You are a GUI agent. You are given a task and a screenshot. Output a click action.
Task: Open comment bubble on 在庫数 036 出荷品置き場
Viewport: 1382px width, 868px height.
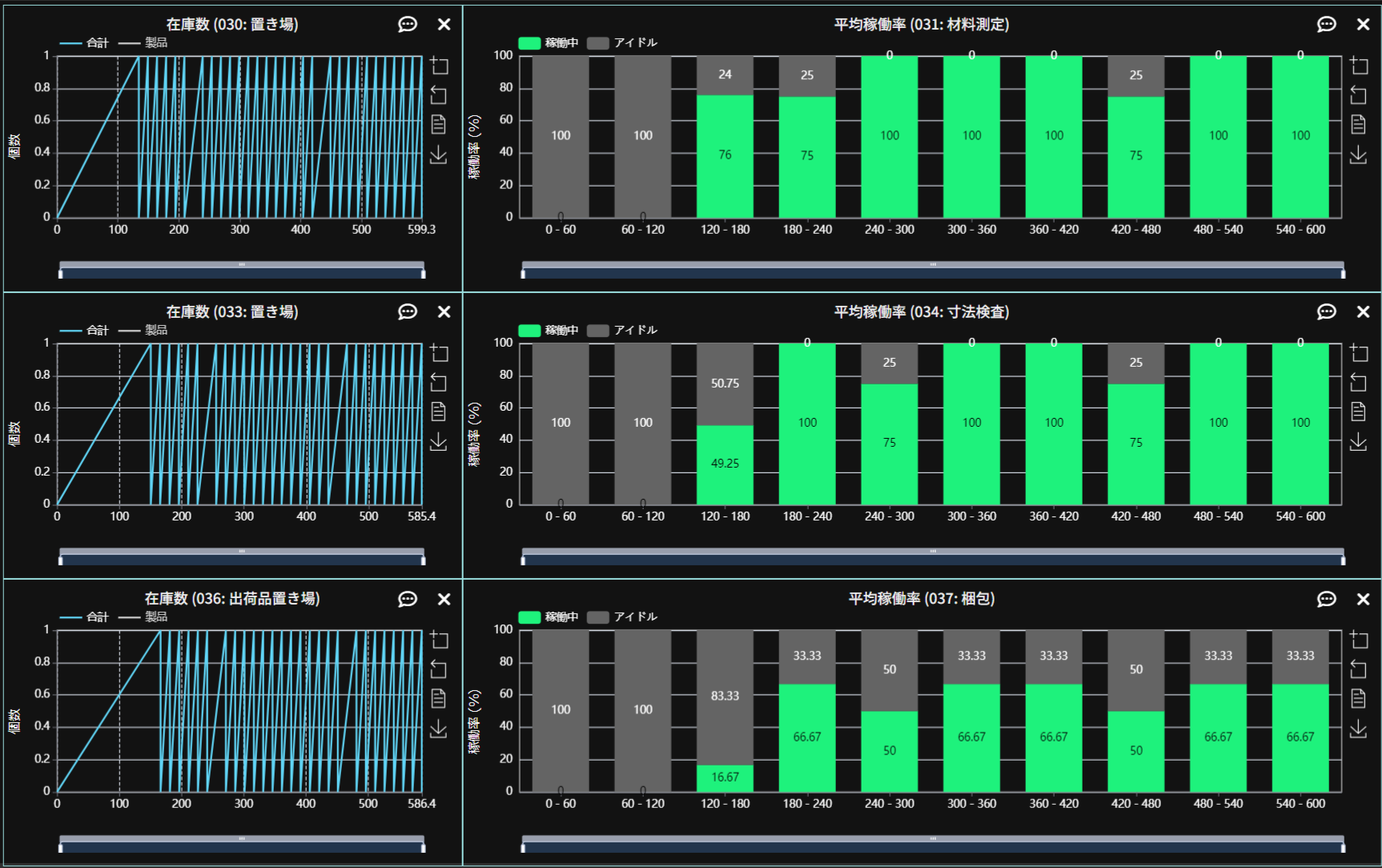click(x=408, y=599)
